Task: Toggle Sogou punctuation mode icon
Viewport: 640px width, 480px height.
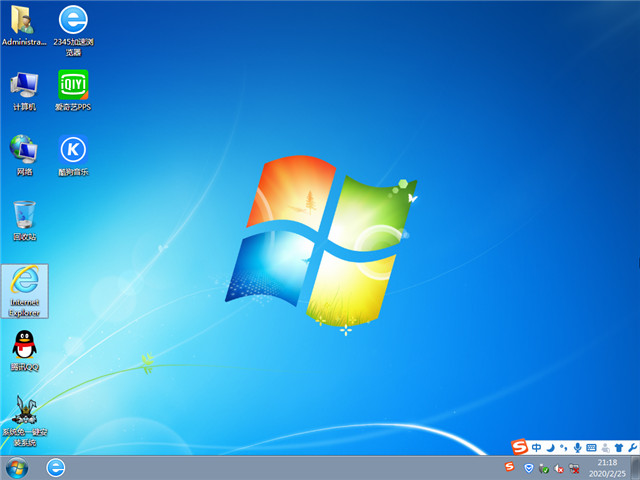Action: (x=564, y=448)
